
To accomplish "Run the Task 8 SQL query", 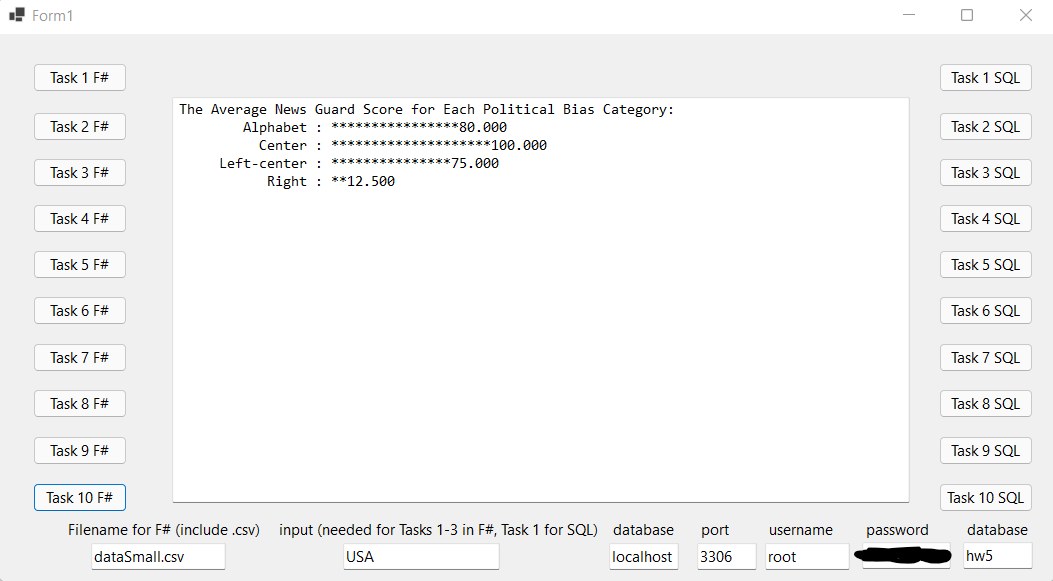I will tap(985, 404).
